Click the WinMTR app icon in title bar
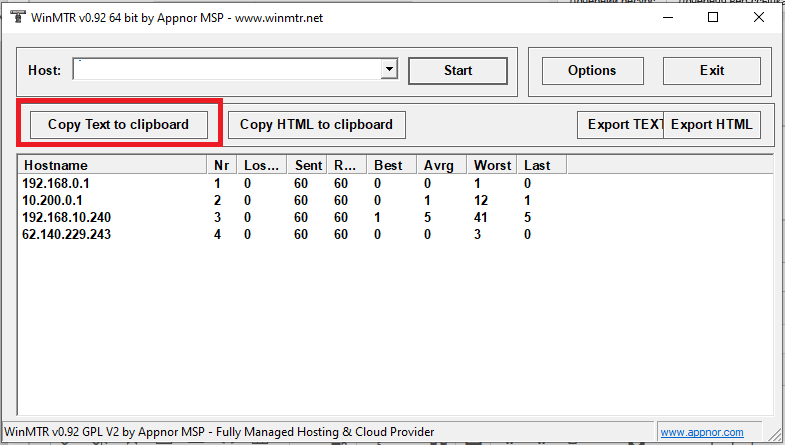This screenshot has width=785, height=445. (17, 17)
